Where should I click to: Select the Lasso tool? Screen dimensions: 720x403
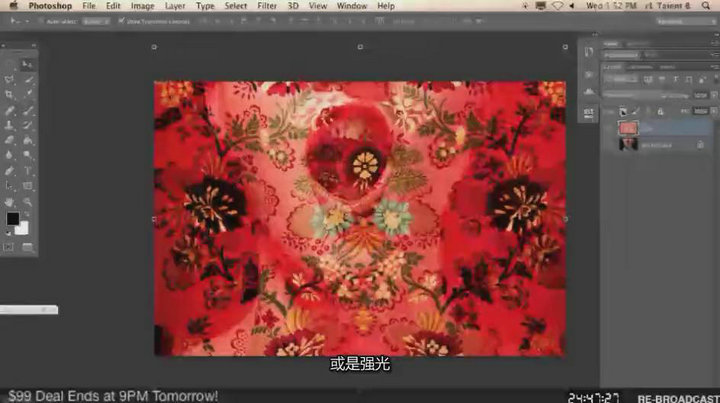click(x=10, y=79)
